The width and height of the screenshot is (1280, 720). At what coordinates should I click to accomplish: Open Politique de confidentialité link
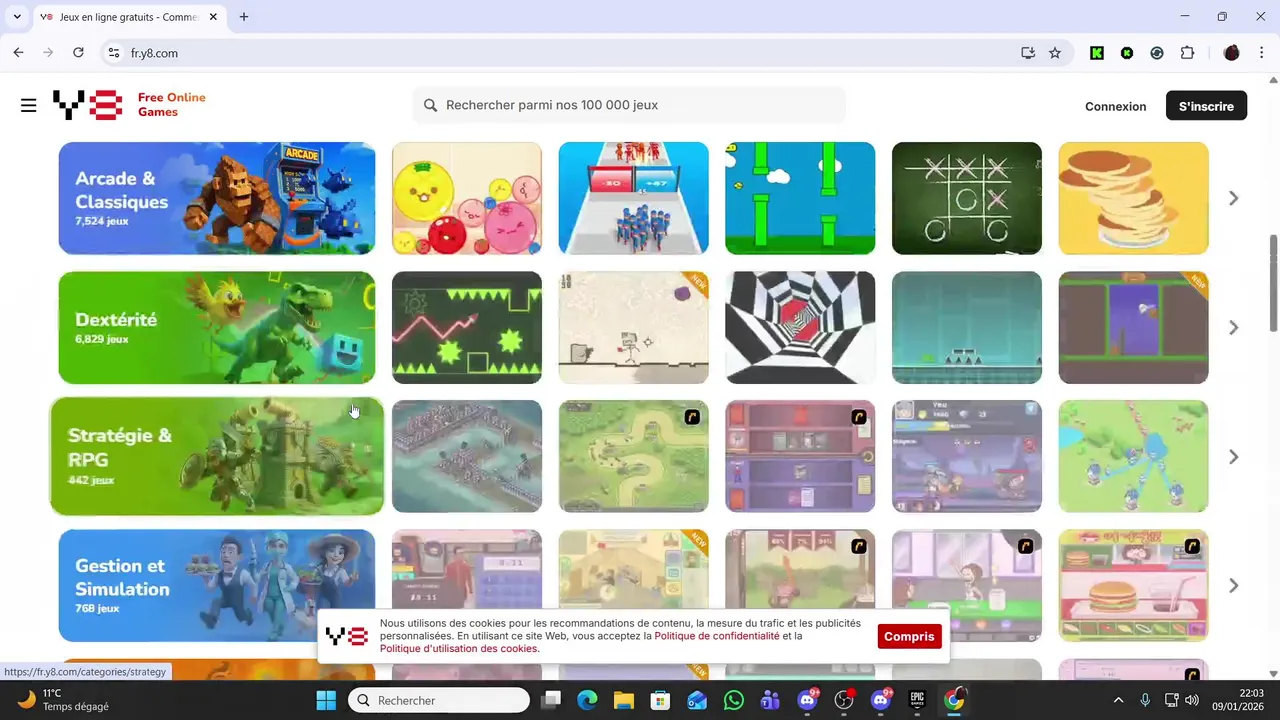717,636
